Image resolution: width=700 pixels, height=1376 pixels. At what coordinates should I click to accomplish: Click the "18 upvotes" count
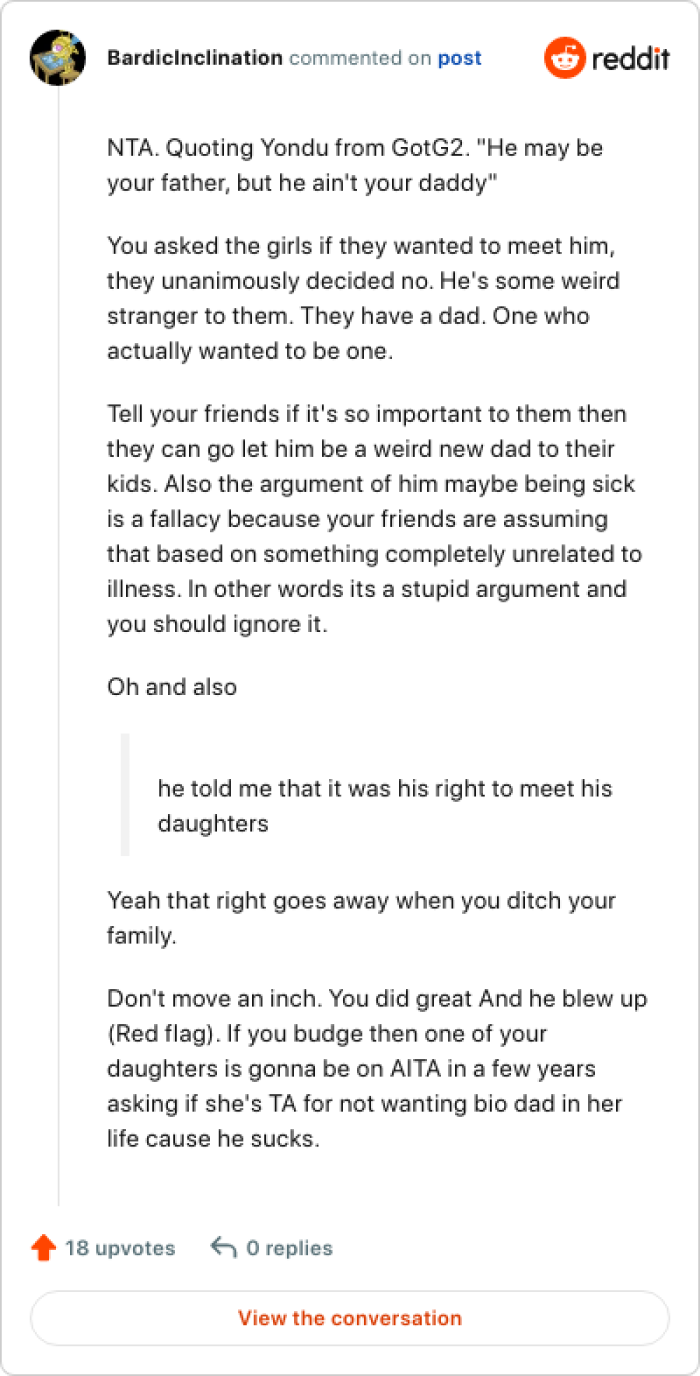click(120, 1248)
